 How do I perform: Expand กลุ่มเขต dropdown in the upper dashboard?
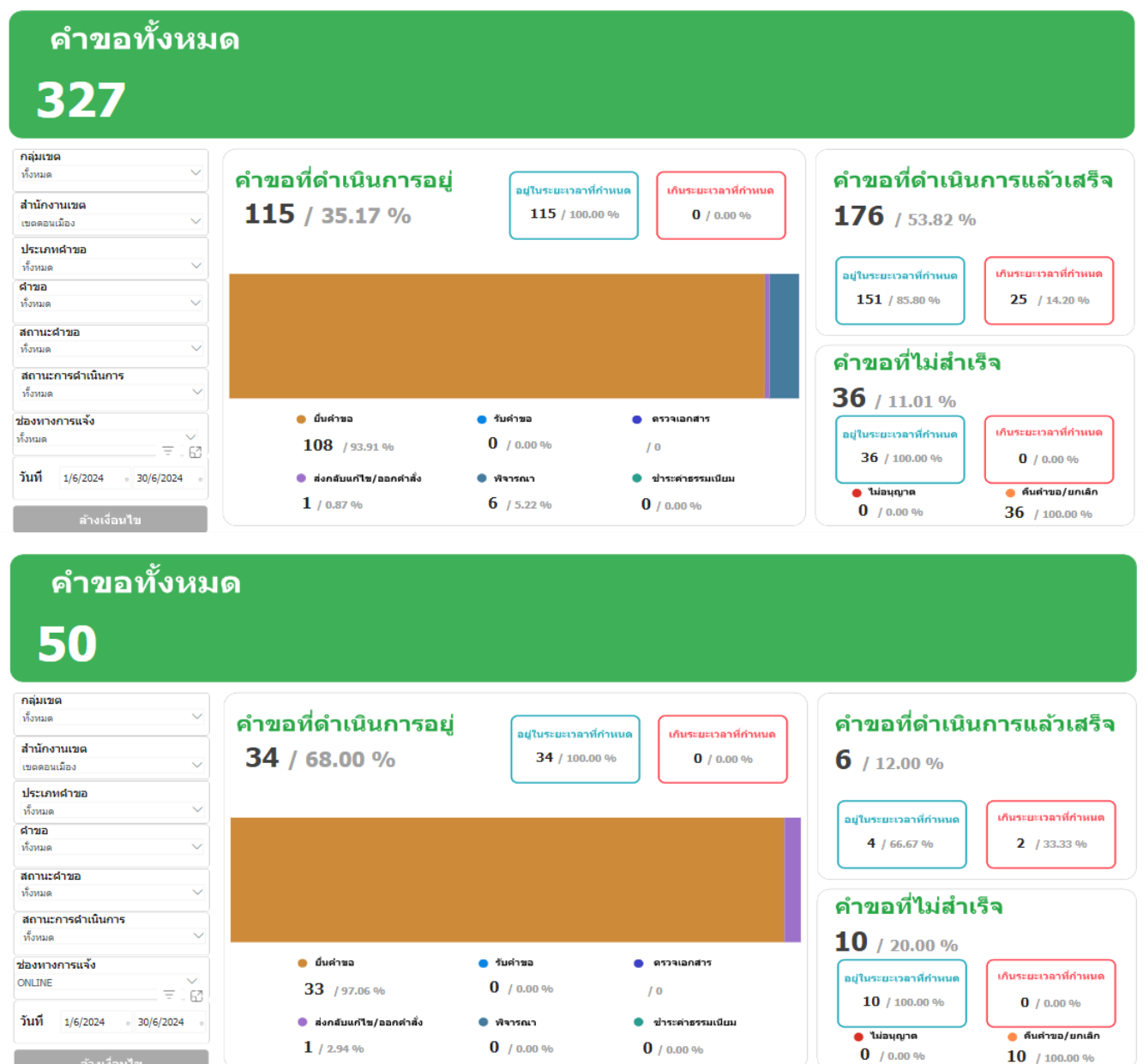point(196,173)
